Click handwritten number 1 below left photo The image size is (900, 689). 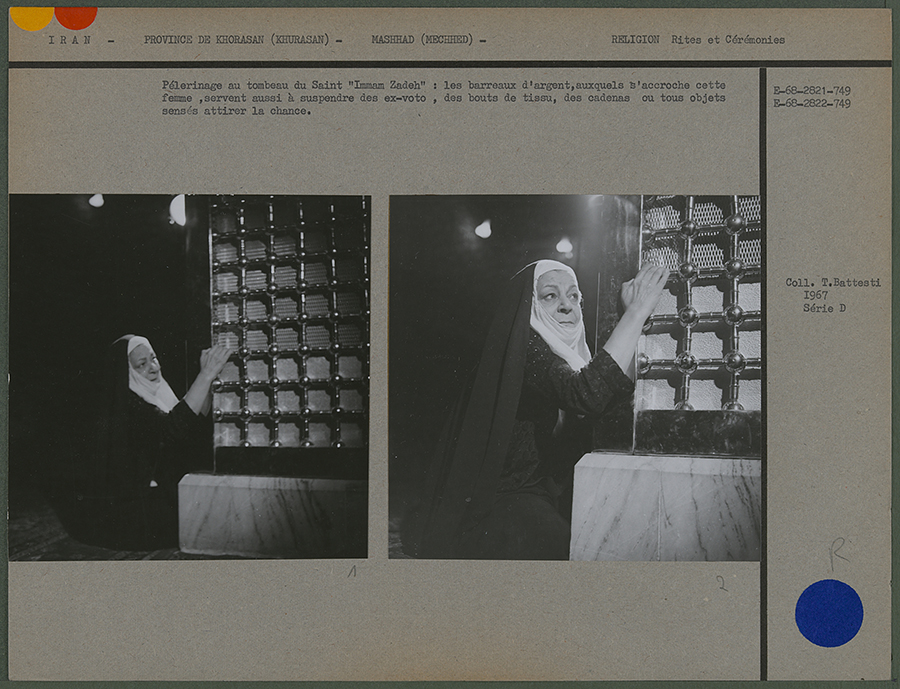click(351, 572)
